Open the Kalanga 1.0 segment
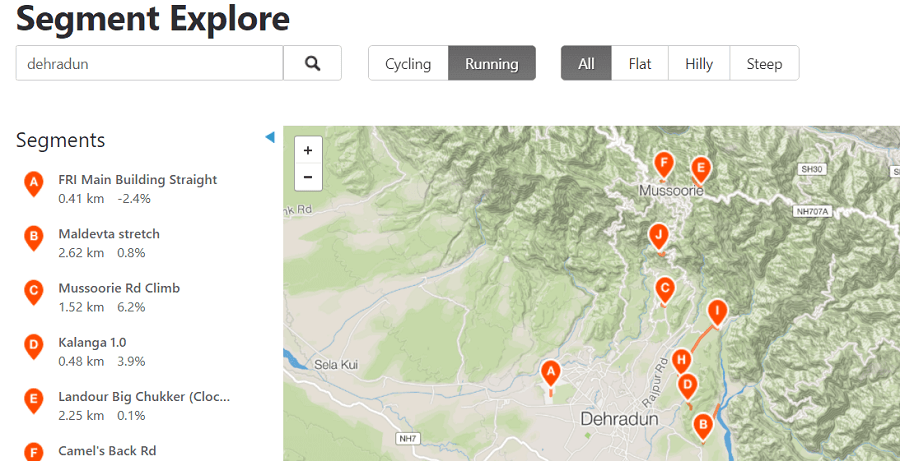 point(92,343)
